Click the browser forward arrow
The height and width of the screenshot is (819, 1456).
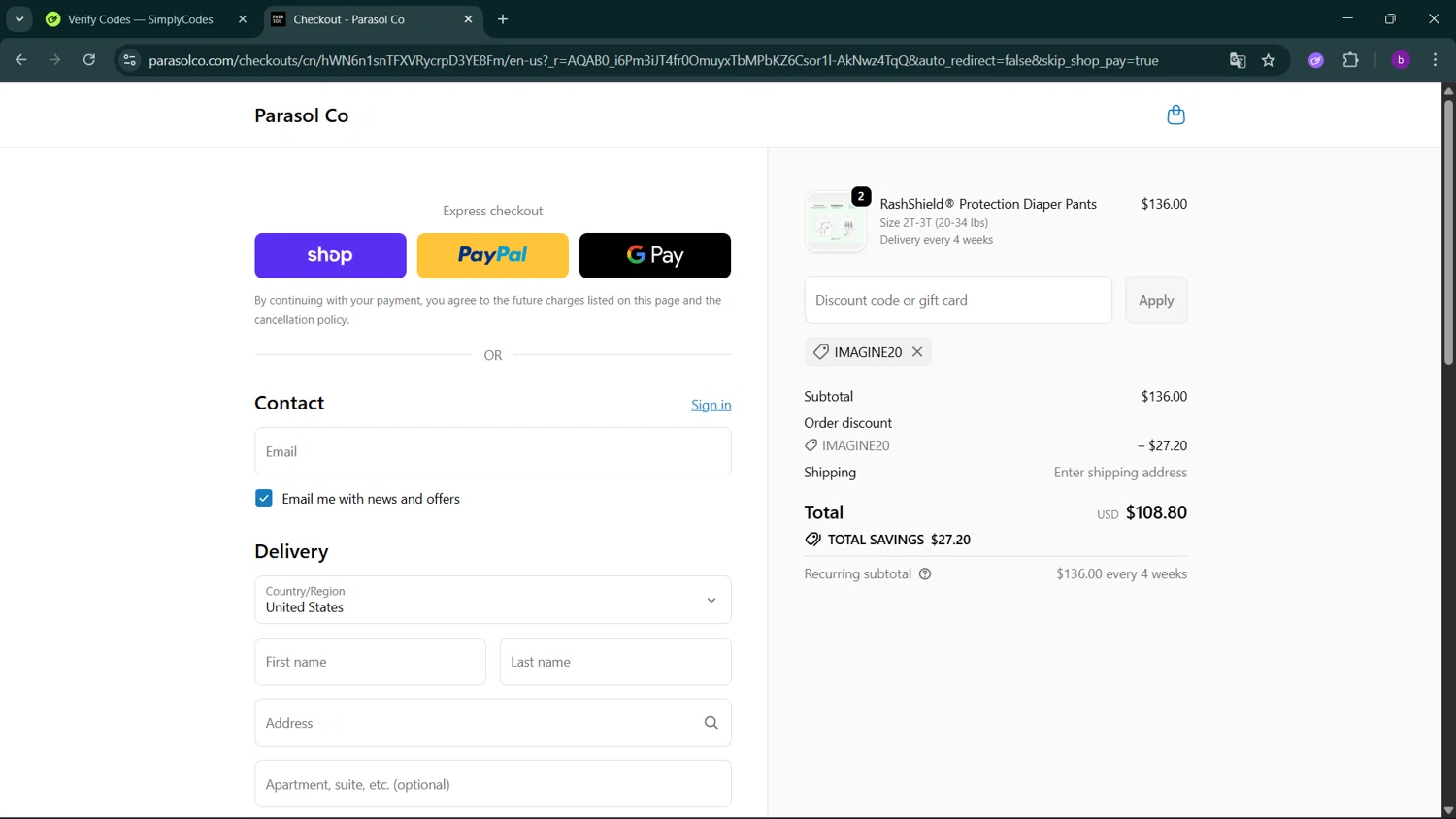[54, 60]
